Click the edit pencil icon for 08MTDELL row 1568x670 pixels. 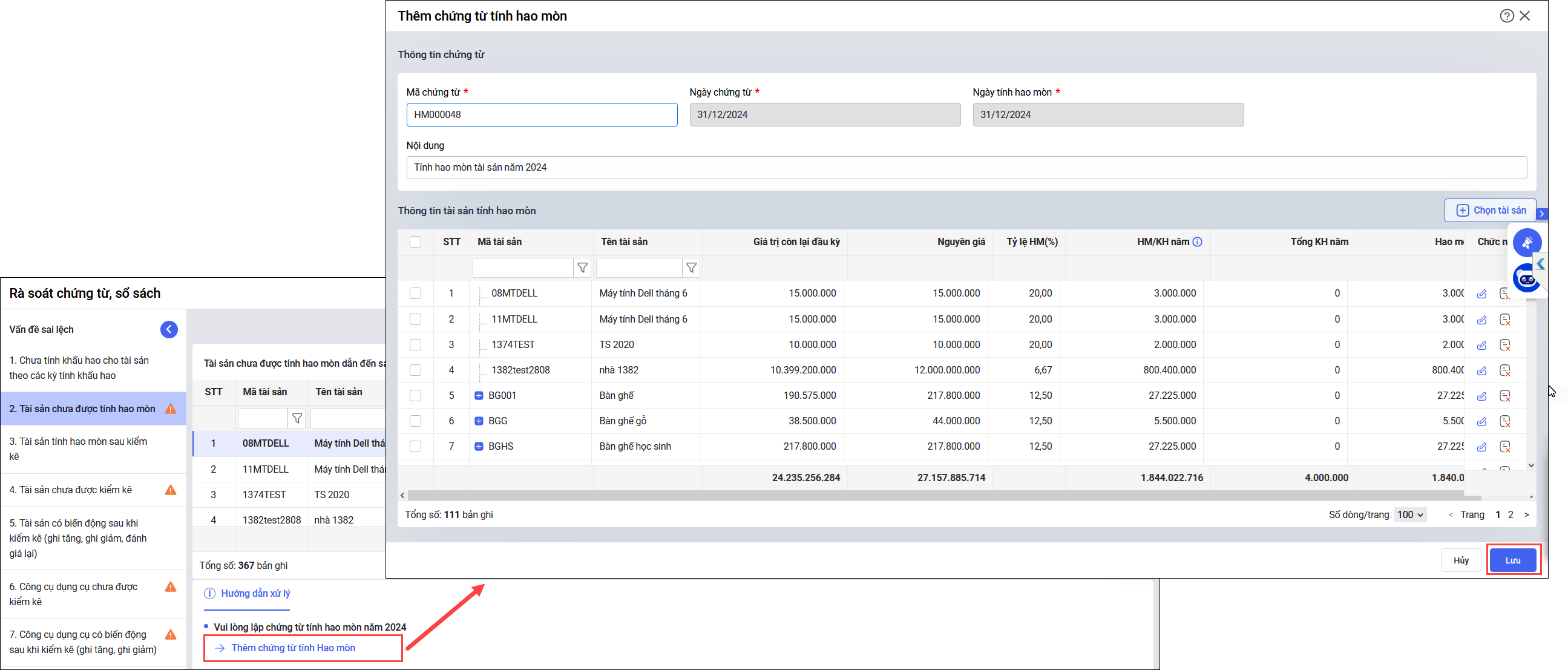pyautogui.click(x=1481, y=294)
